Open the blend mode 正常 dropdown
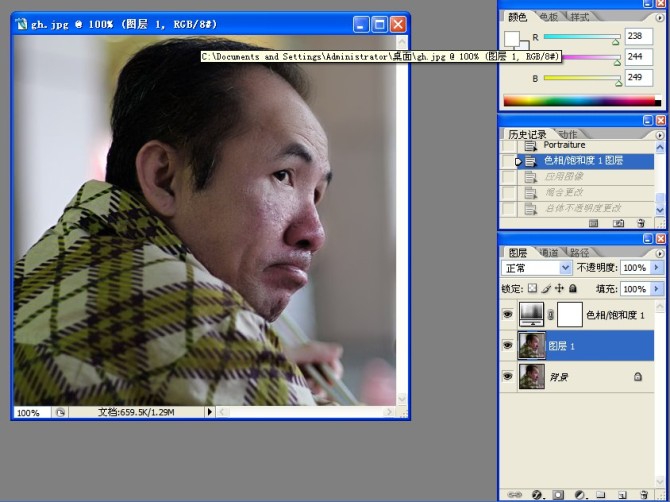The height and width of the screenshot is (502, 670). pyautogui.click(x=565, y=268)
